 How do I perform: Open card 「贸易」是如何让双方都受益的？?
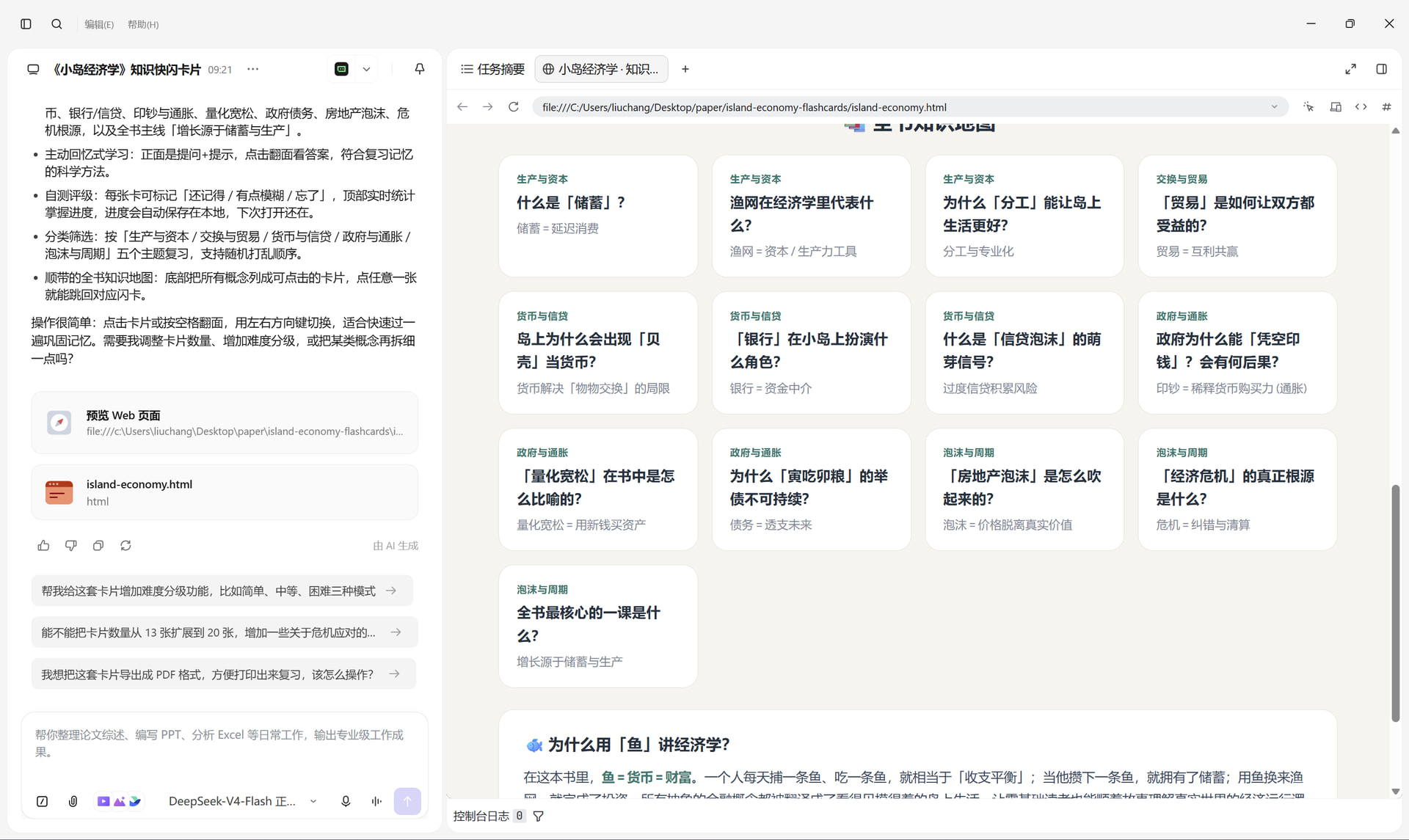tap(1237, 216)
